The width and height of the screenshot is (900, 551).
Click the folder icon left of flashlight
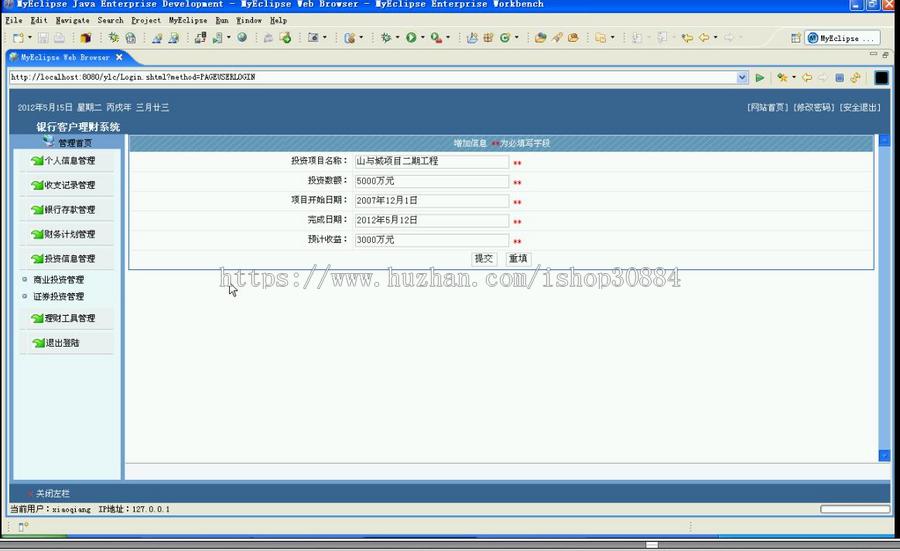[540, 38]
